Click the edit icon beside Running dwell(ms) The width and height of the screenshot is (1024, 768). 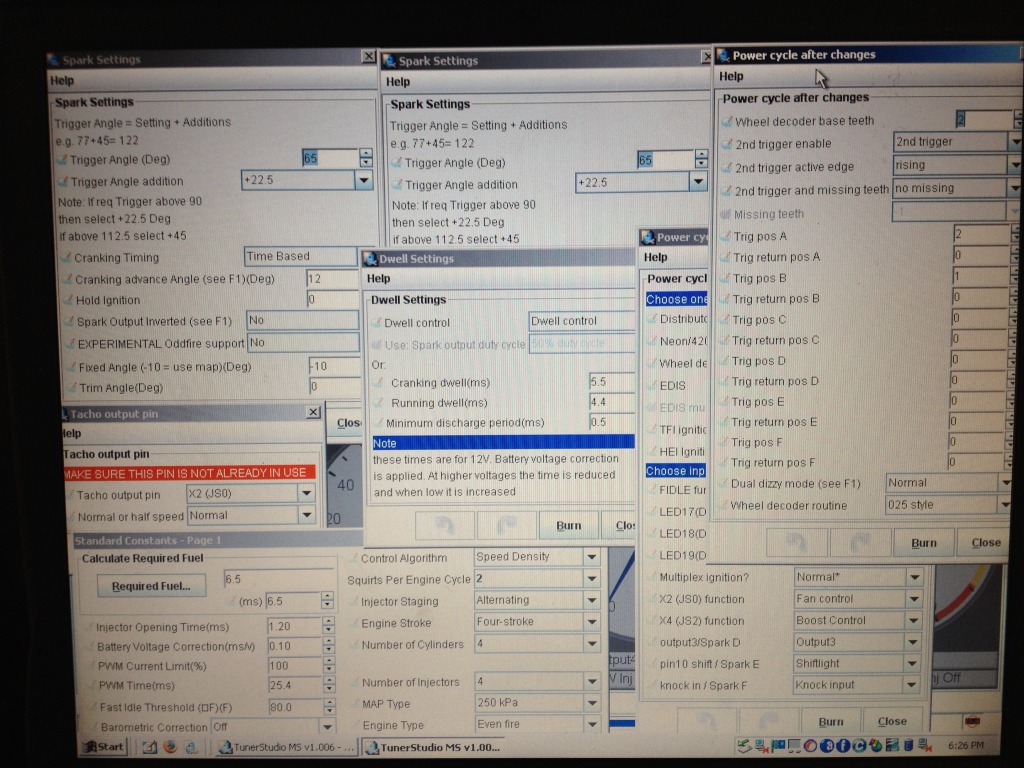click(x=379, y=403)
